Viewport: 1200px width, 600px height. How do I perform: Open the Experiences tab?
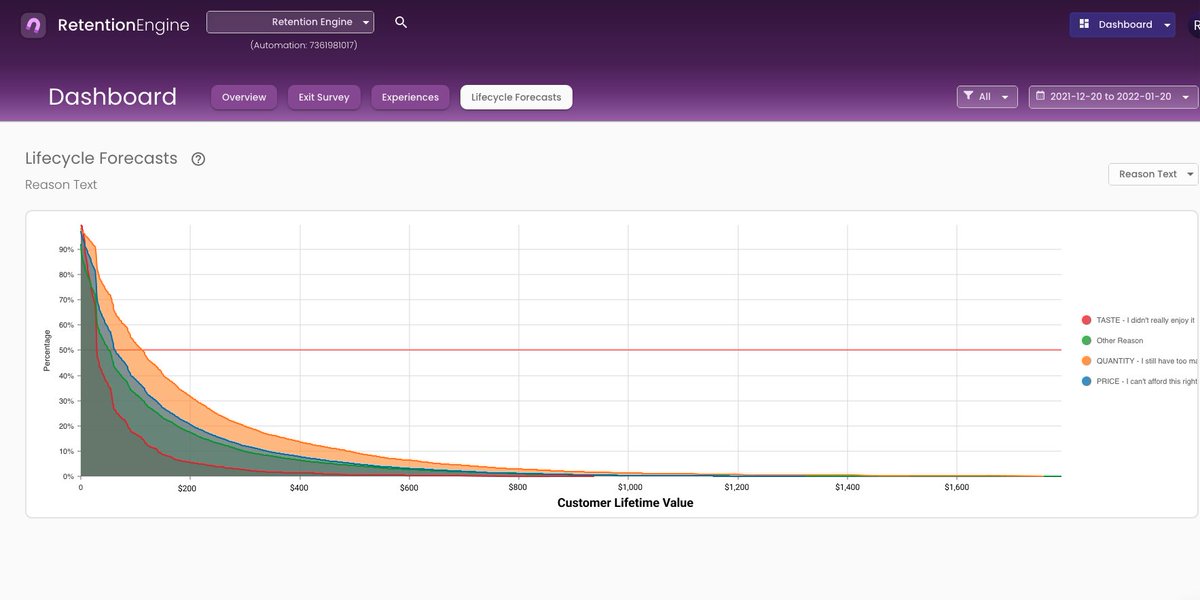410,97
